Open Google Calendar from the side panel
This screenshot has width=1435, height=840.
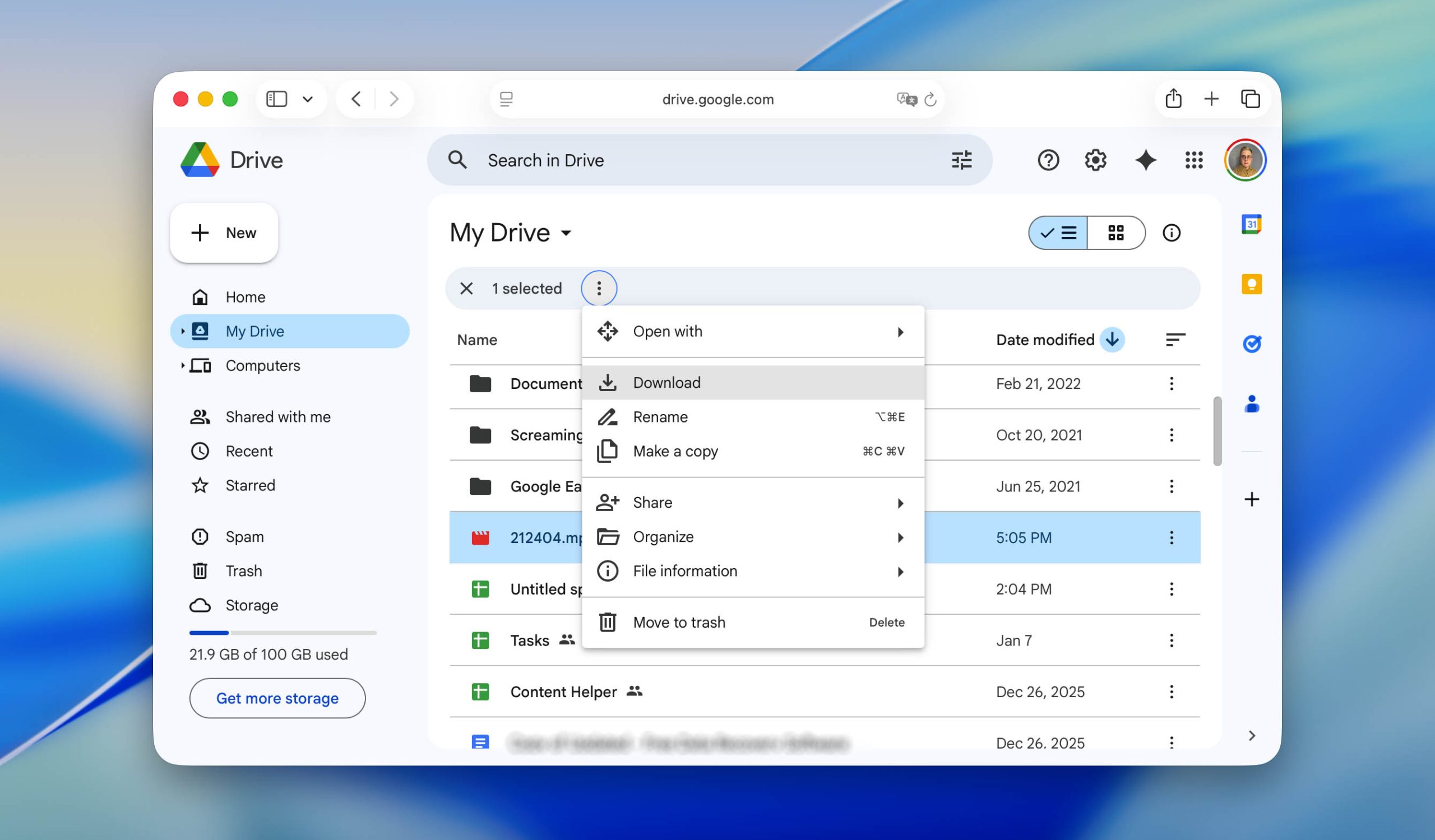click(x=1251, y=225)
